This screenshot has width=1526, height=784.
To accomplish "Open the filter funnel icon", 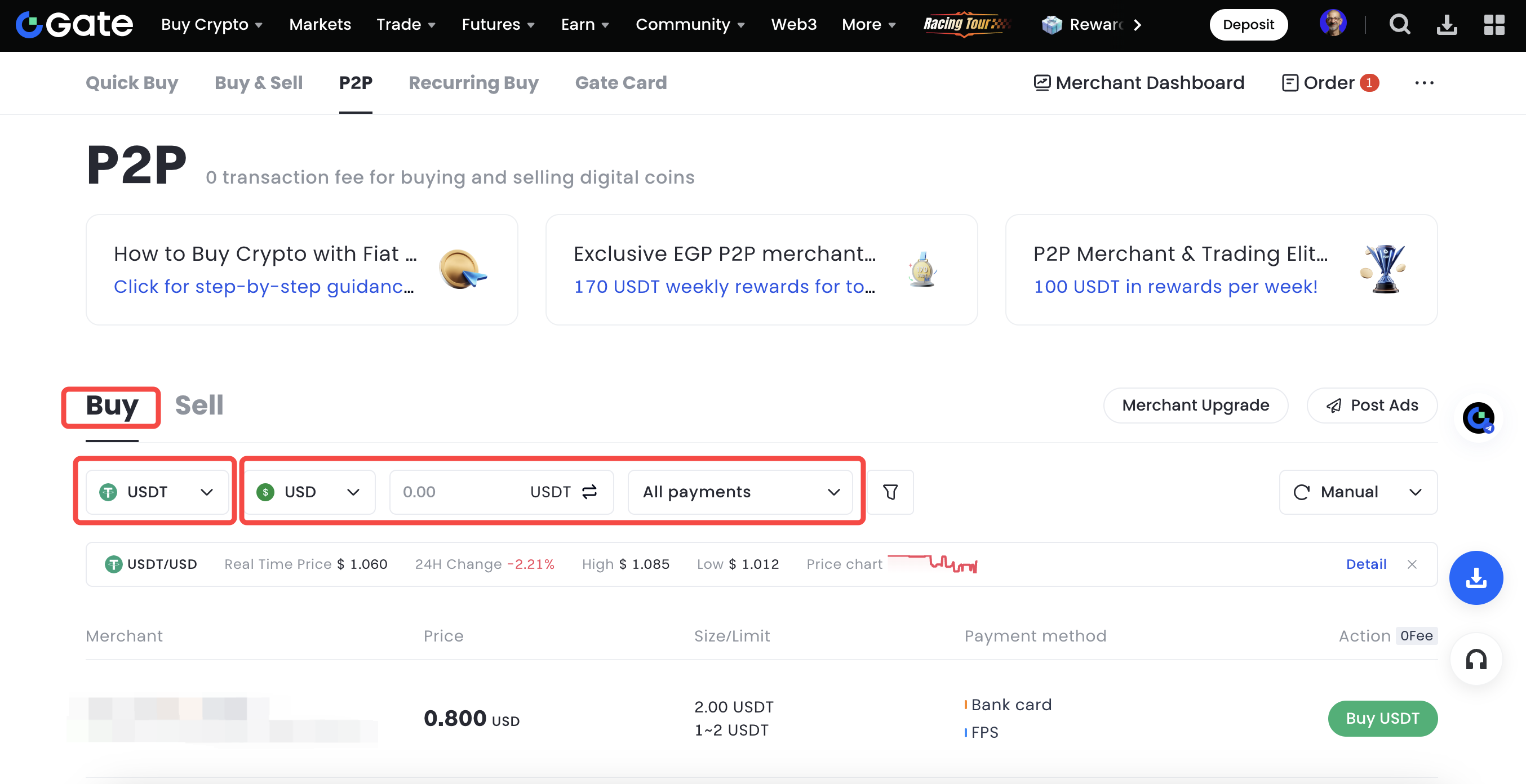I will click(890, 492).
